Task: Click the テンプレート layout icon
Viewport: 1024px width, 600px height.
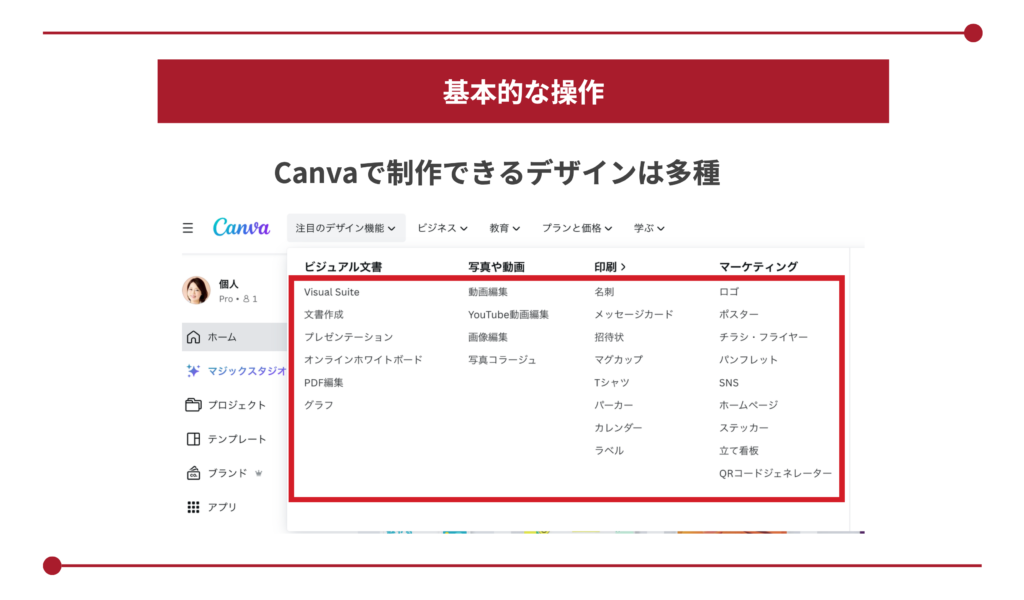Action: coord(193,439)
